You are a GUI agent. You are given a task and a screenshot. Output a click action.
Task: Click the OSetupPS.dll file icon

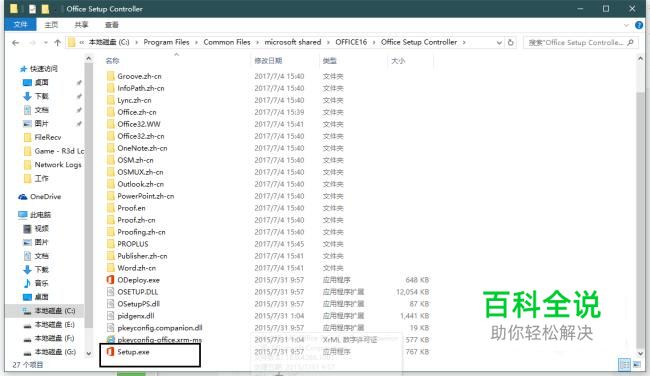click(110, 304)
